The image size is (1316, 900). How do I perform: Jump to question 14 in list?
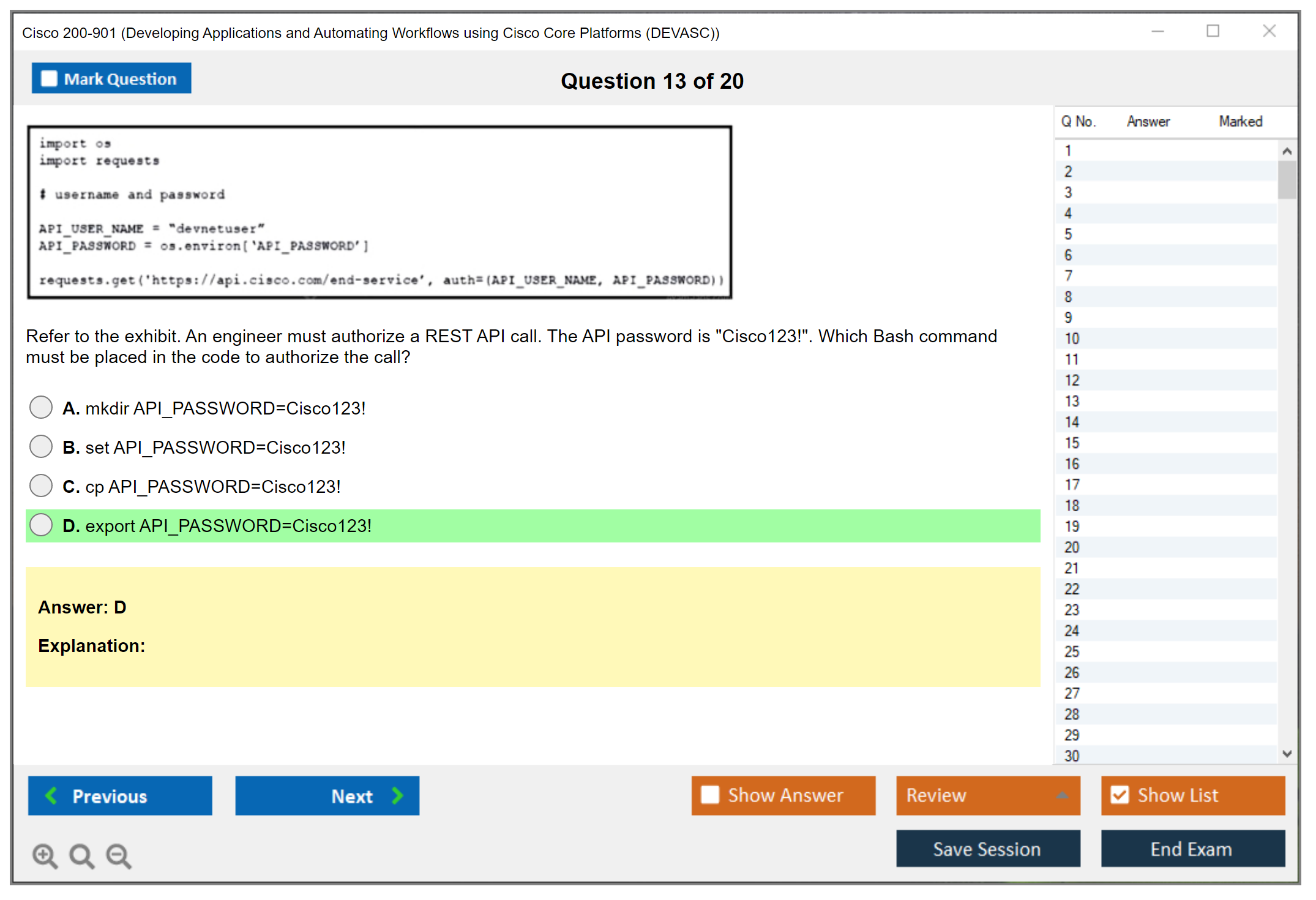pos(1072,422)
